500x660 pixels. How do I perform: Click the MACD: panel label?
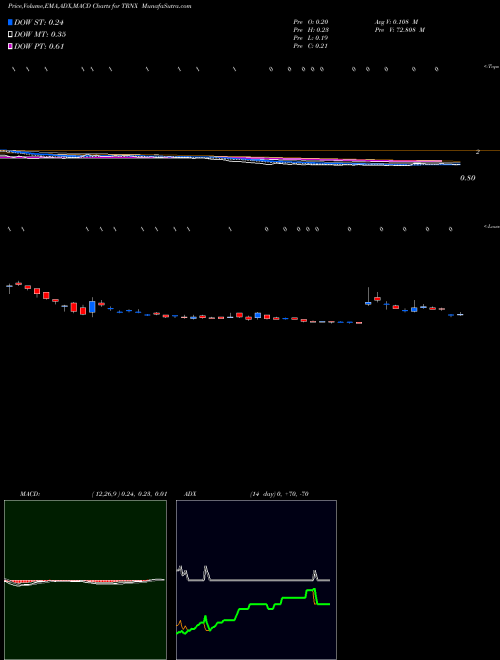(30, 494)
